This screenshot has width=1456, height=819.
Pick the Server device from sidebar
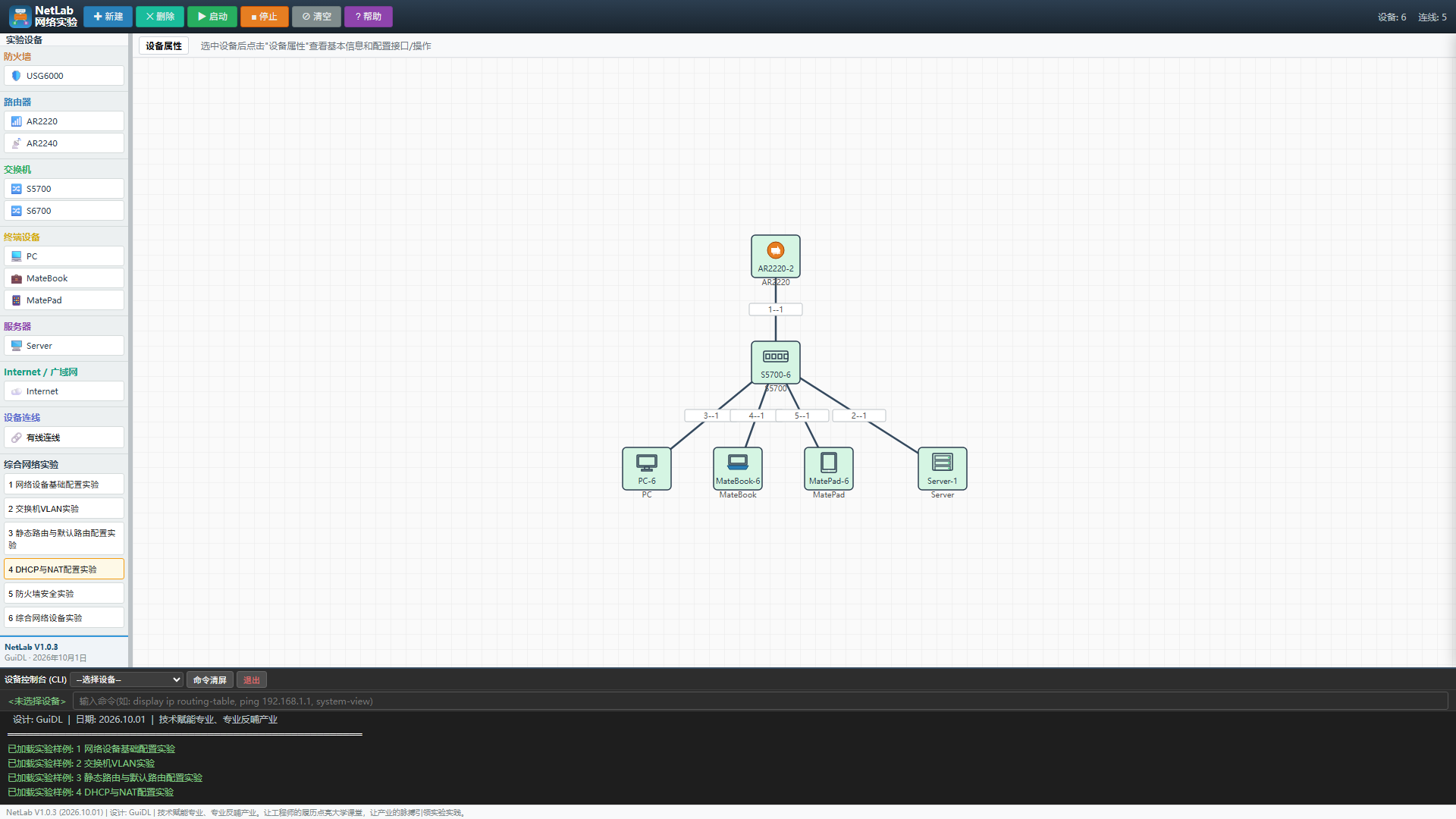click(x=64, y=346)
